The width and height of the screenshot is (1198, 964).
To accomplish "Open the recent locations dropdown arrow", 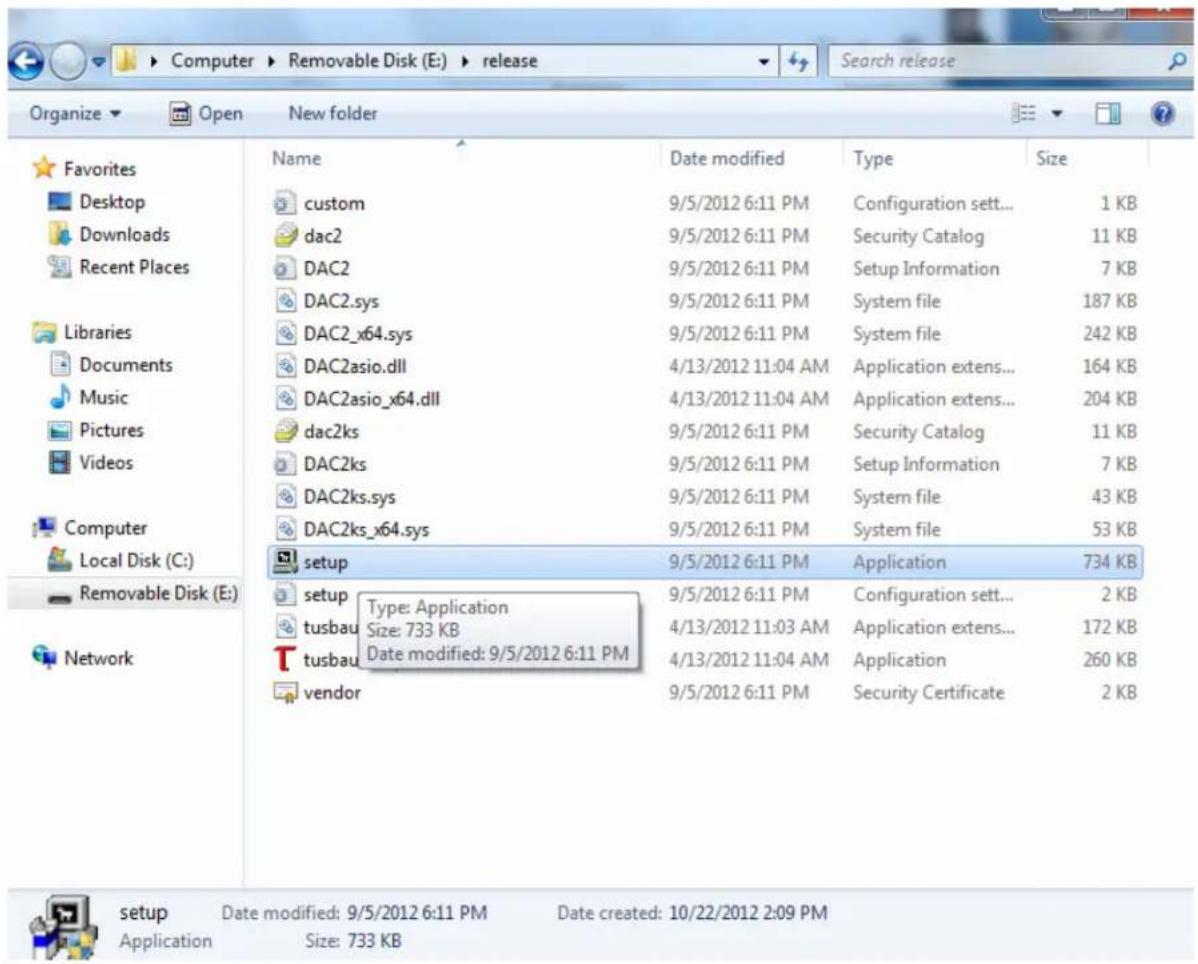I will click(x=99, y=62).
